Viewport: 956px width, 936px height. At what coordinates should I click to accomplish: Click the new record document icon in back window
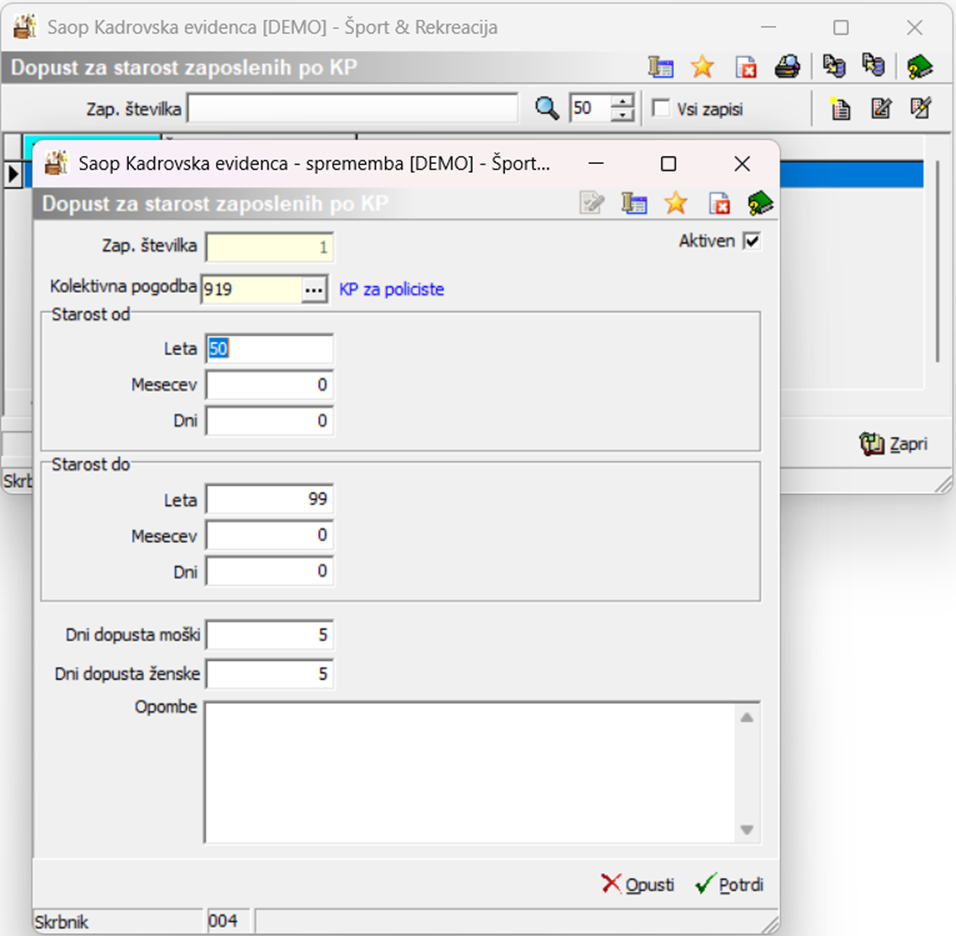pyautogui.click(x=840, y=109)
